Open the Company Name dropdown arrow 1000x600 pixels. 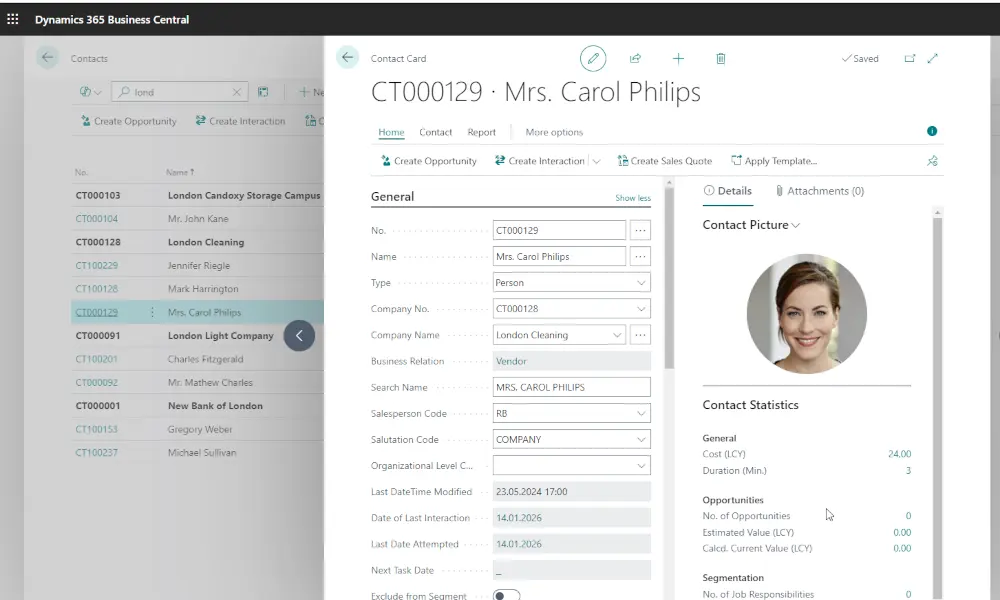[x=617, y=335]
